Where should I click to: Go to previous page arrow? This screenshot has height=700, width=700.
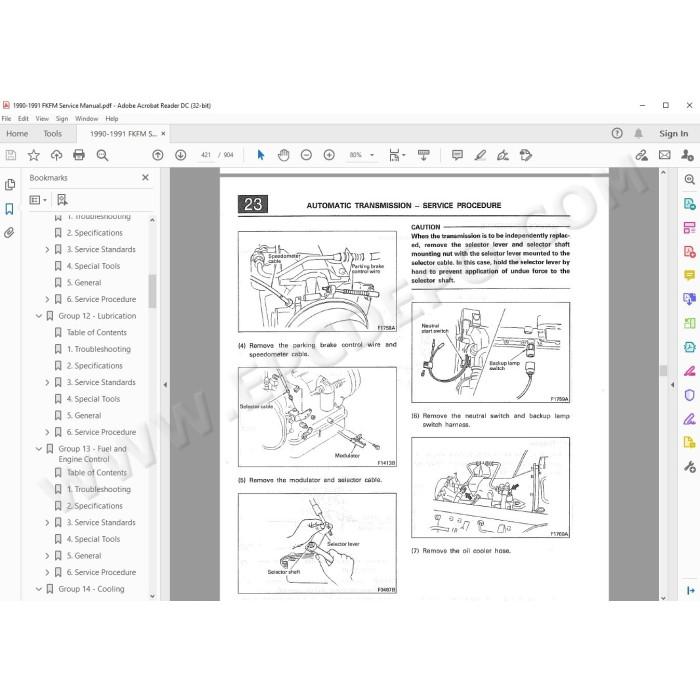click(158, 155)
